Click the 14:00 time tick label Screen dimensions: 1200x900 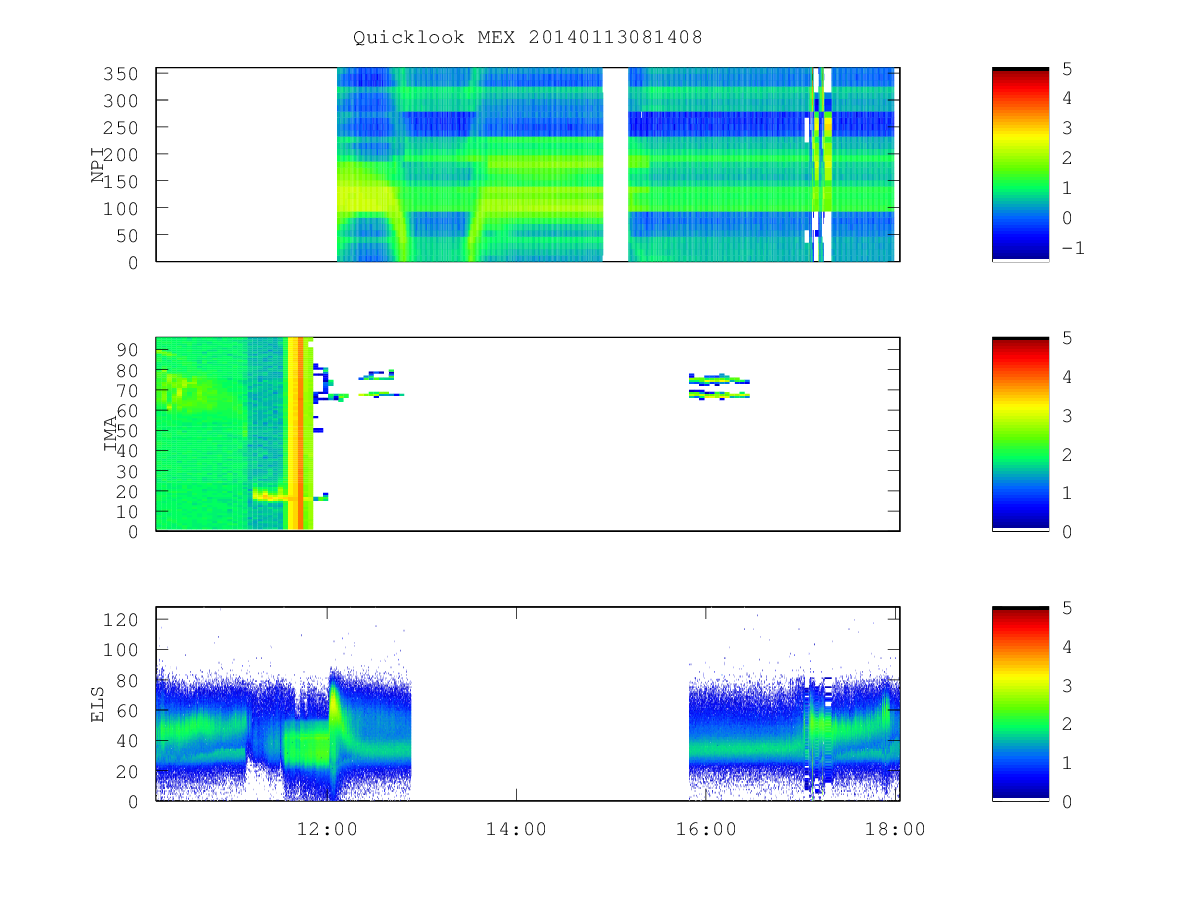pyautogui.click(x=517, y=829)
